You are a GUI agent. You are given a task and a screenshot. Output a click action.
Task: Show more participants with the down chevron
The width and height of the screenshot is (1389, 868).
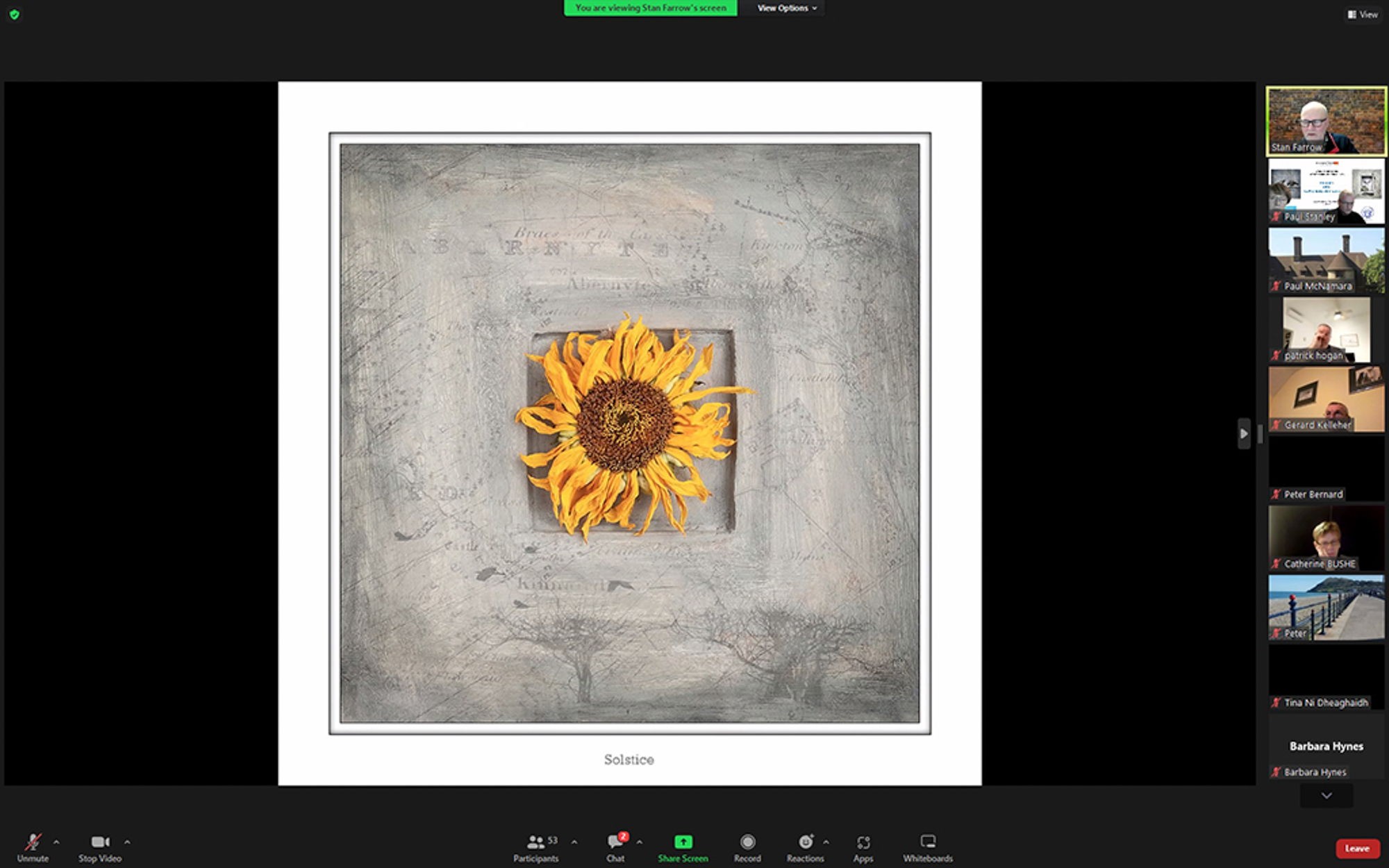pos(1326,796)
